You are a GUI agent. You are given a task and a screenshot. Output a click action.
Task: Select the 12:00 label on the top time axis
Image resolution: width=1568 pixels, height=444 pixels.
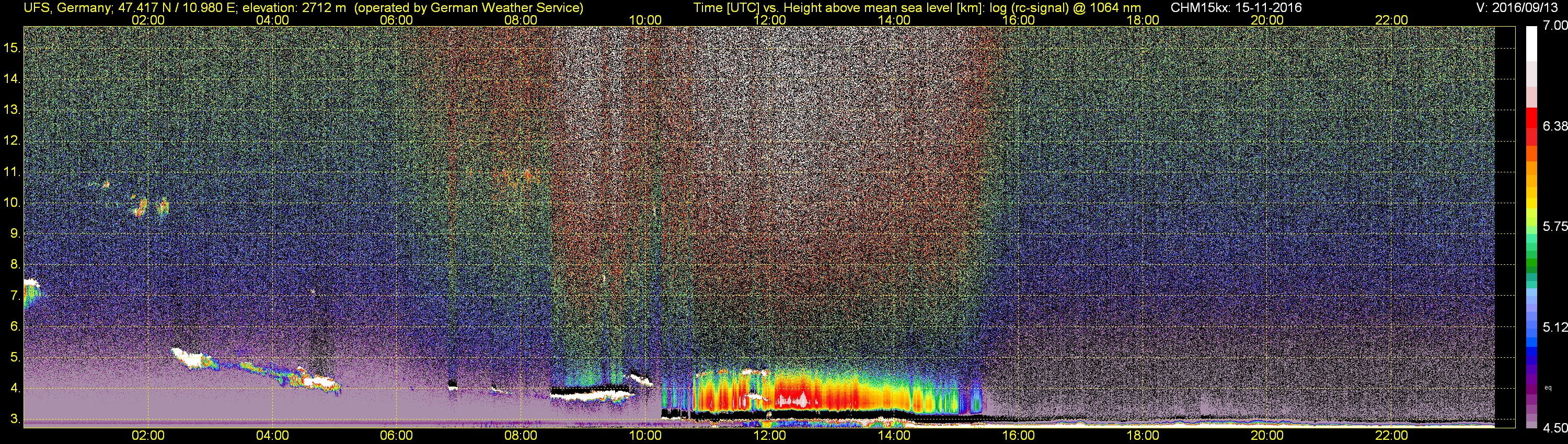769,20
